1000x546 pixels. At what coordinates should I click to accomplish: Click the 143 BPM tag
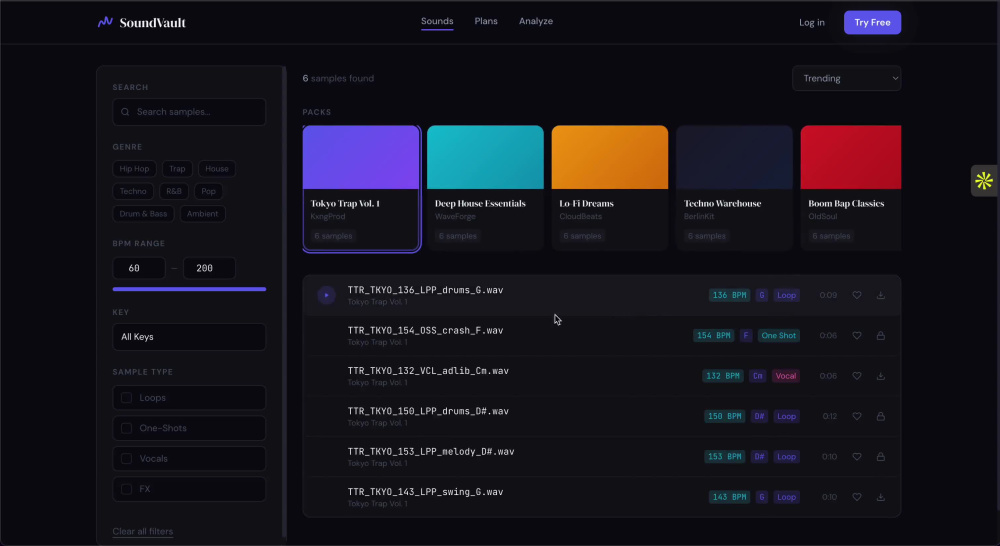click(730, 497)
